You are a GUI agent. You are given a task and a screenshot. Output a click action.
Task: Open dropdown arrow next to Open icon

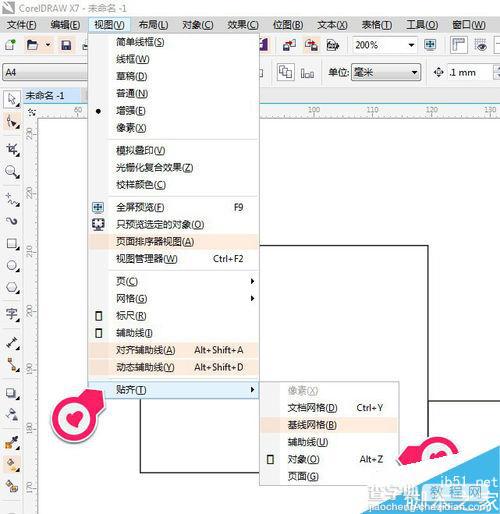click(x=48, y=45)
